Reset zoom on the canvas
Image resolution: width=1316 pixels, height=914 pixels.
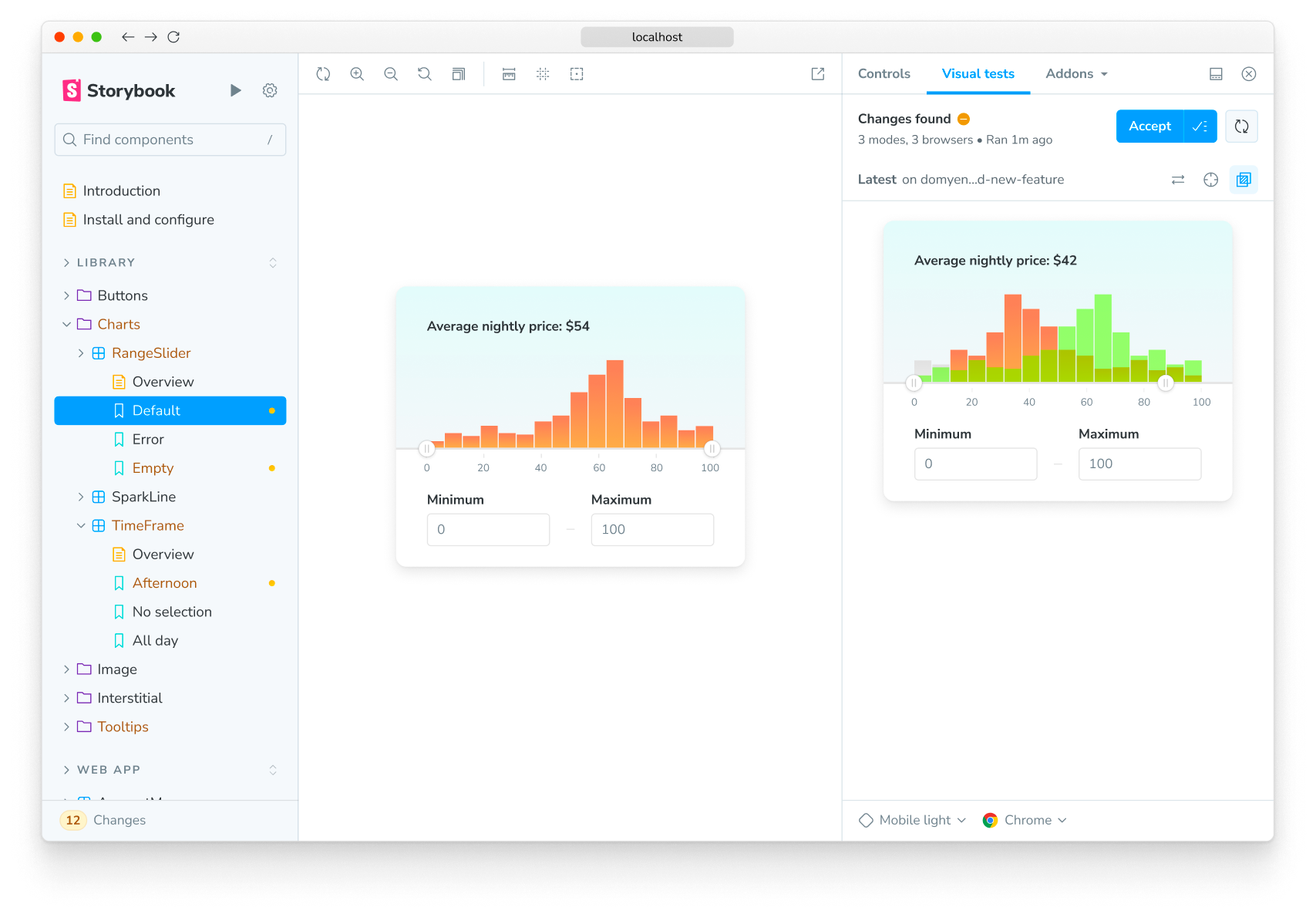coord(425,74)
